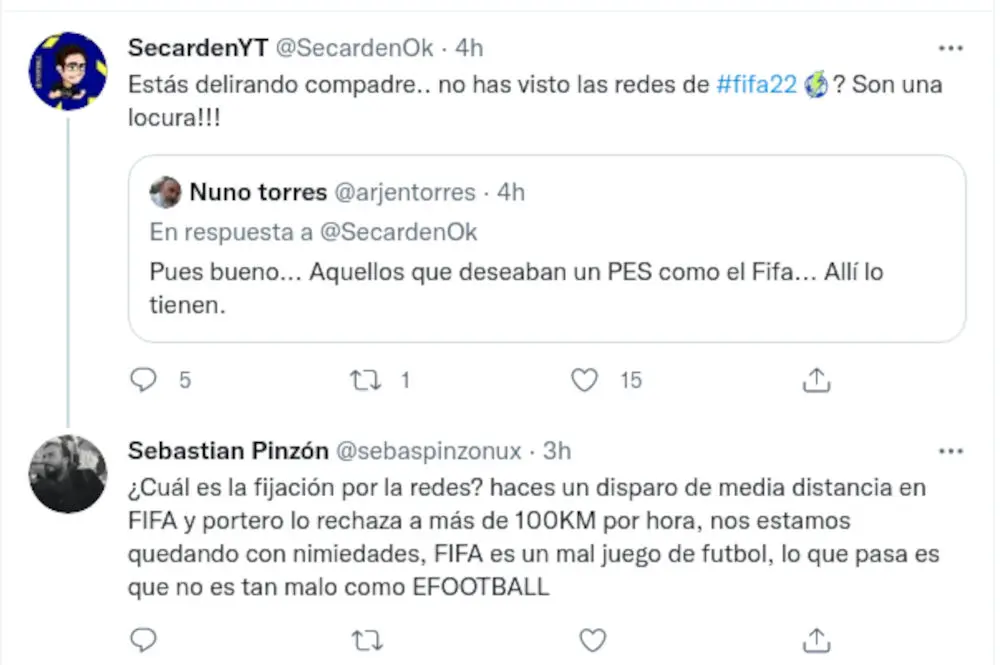The width and height of the screenshot is (1000, 665).
Task: Visit the @sebaspinzonux handle
Action: click(428, 452)
